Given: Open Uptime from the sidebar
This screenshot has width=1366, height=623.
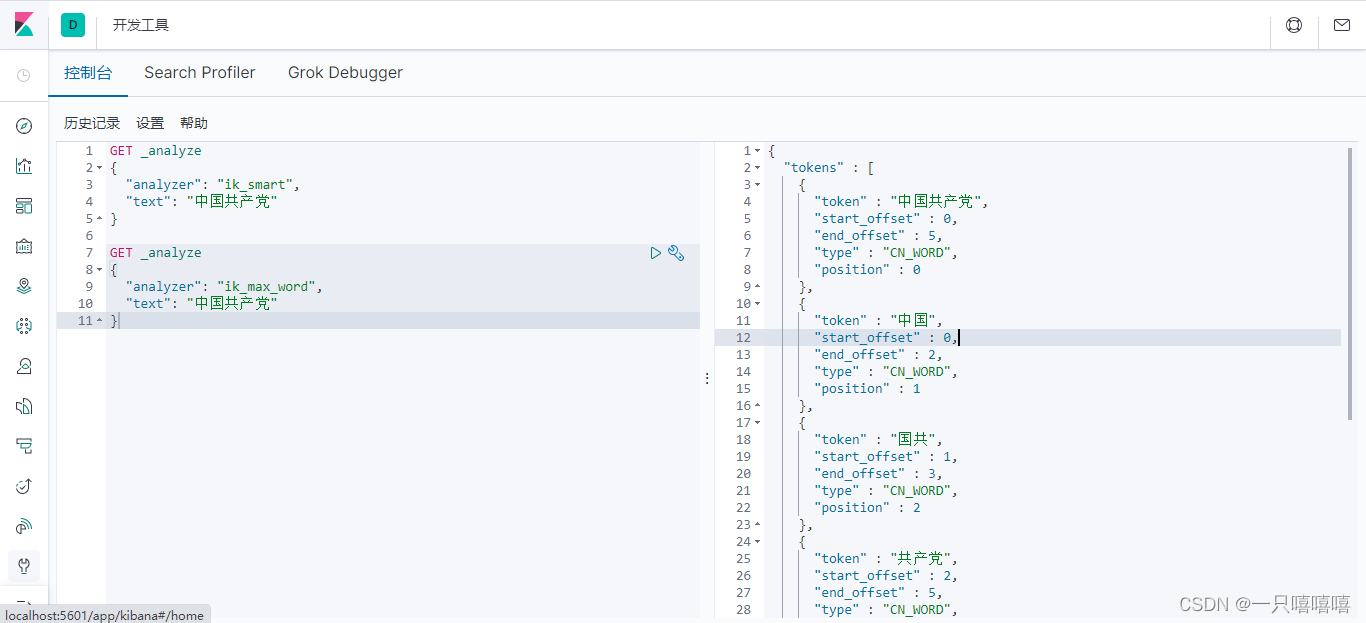Looking at the screenshot, I should [24, 486].
